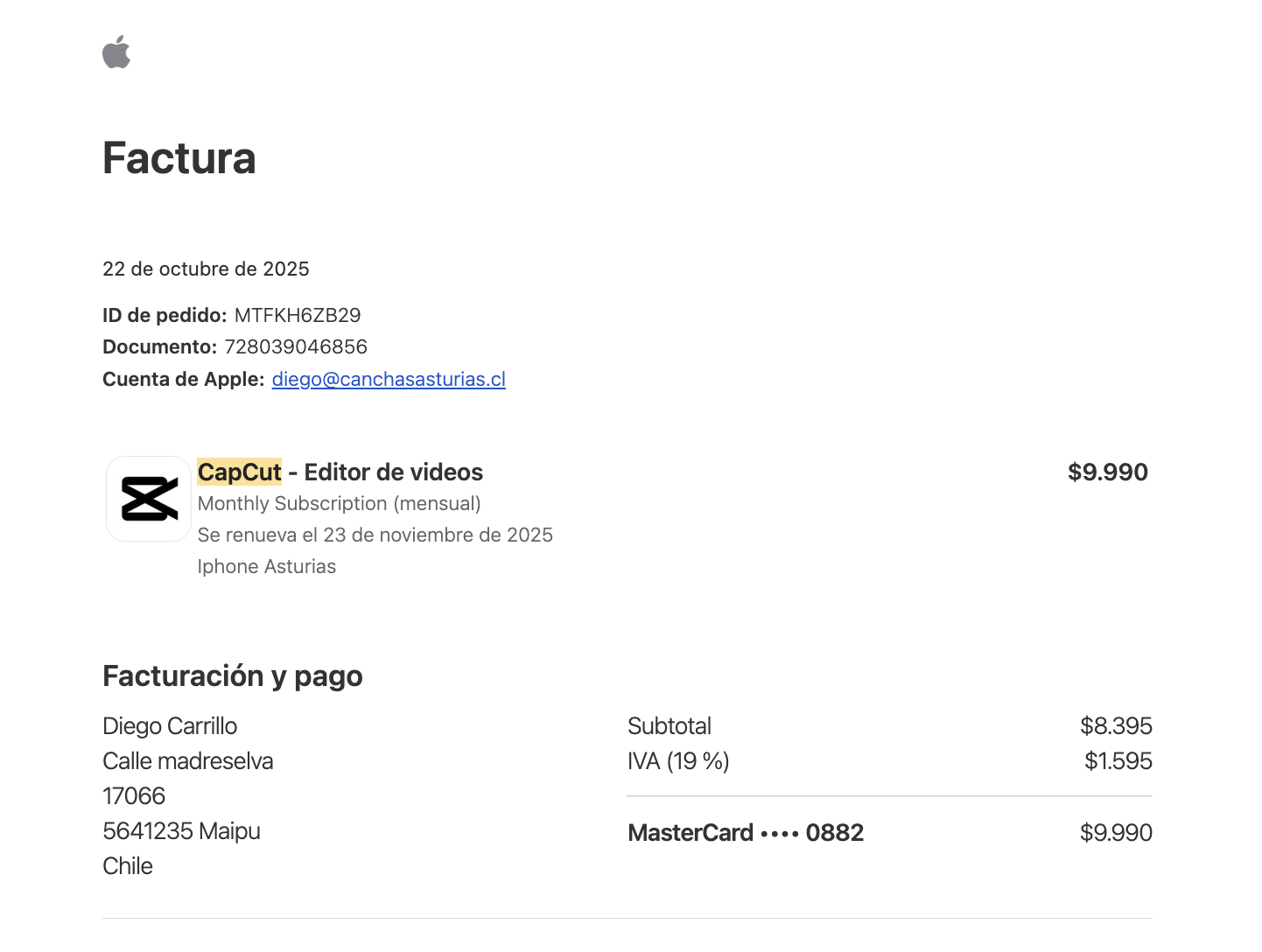Click the Subtotal amount $8.395

click(x=1116, y=725)
